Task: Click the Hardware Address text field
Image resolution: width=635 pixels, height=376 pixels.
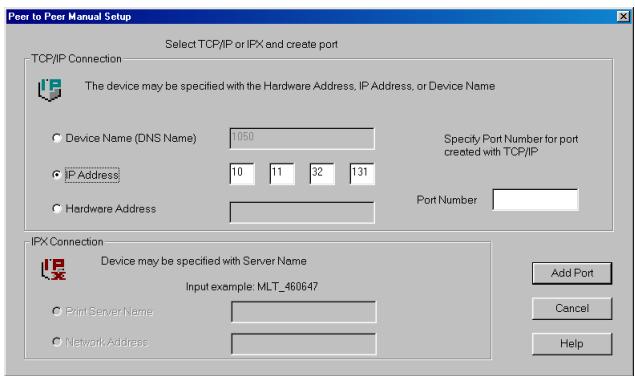Action: coord(302,212)
